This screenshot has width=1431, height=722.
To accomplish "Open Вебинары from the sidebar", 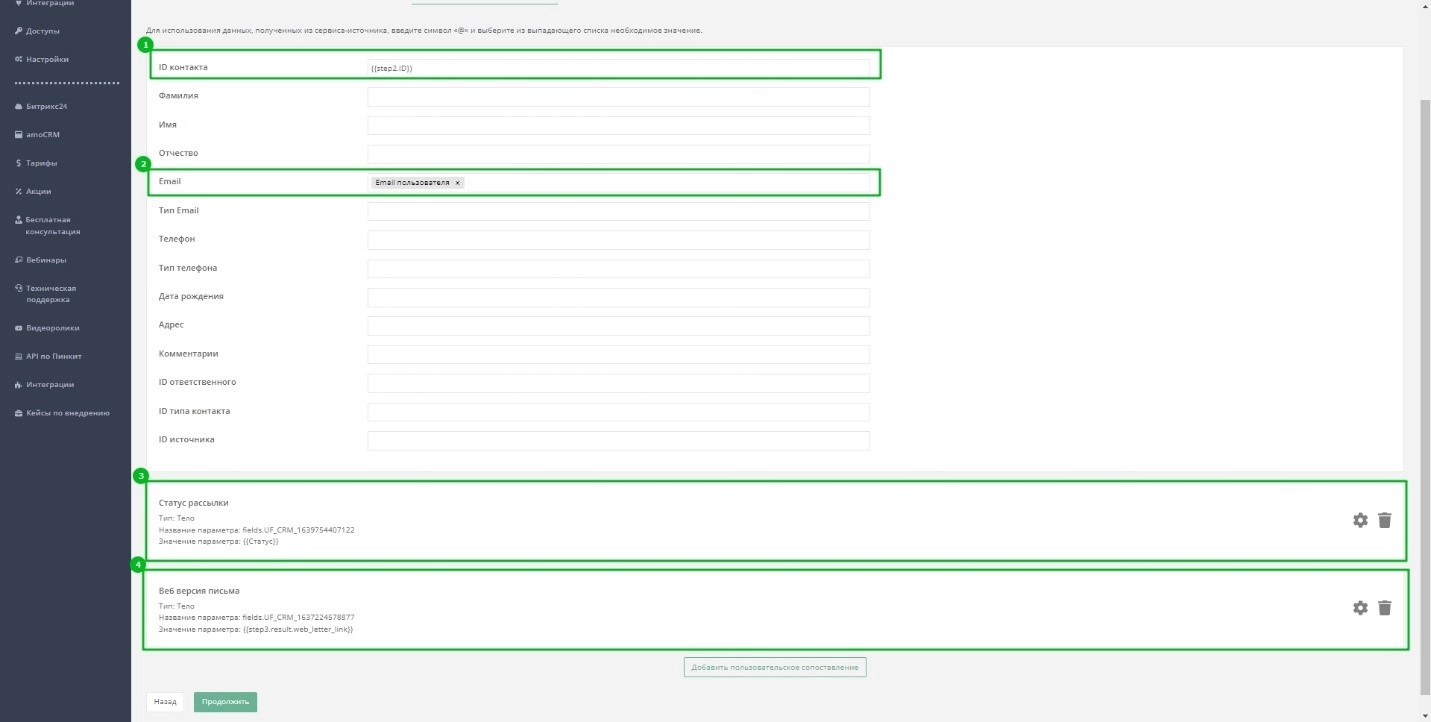I will 46,260.
